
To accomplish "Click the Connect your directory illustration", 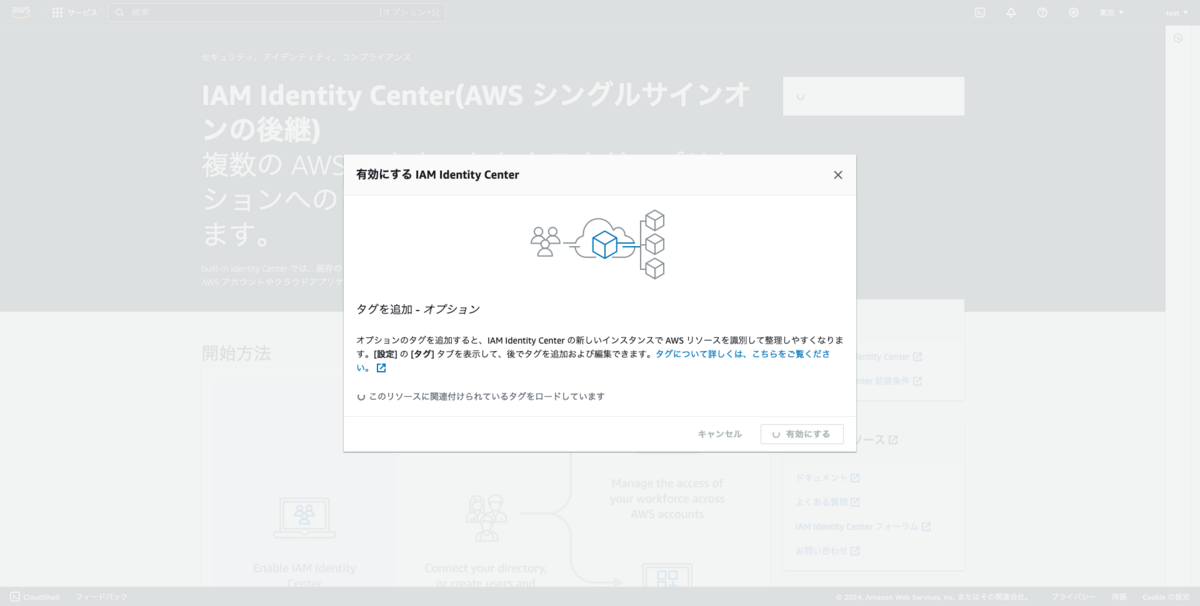I will click(x=486, y=518).
